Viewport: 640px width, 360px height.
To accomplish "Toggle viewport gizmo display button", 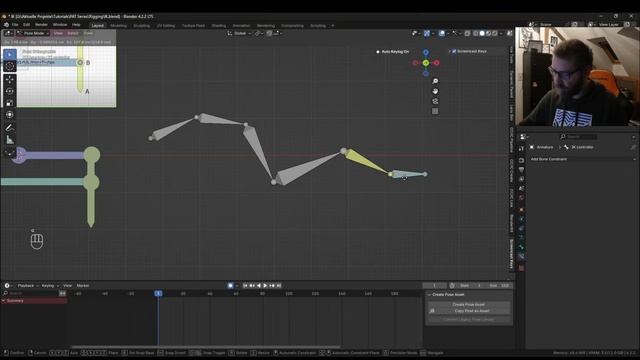I will 427,33.
